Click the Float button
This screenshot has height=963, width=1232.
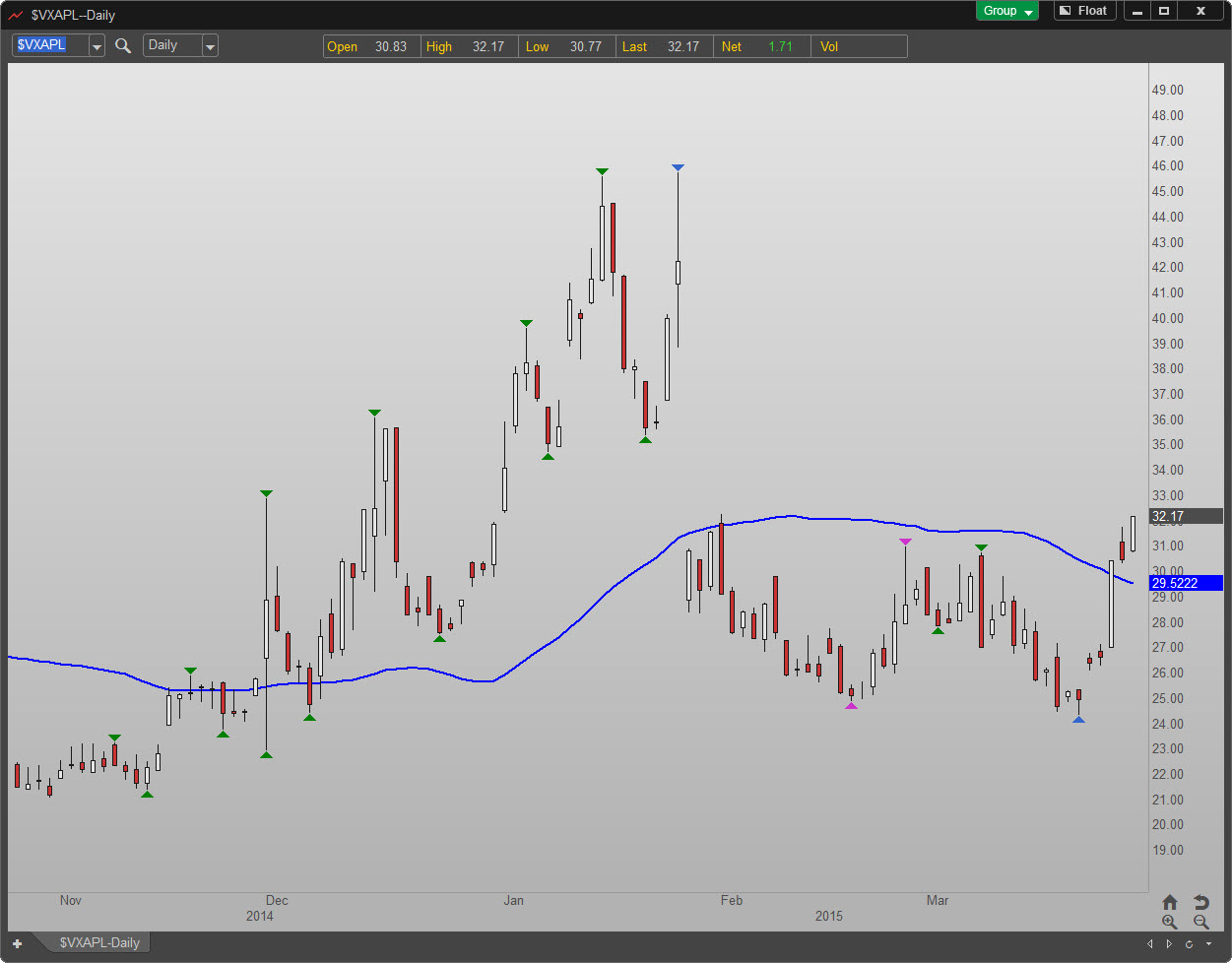coord(1083,11)
